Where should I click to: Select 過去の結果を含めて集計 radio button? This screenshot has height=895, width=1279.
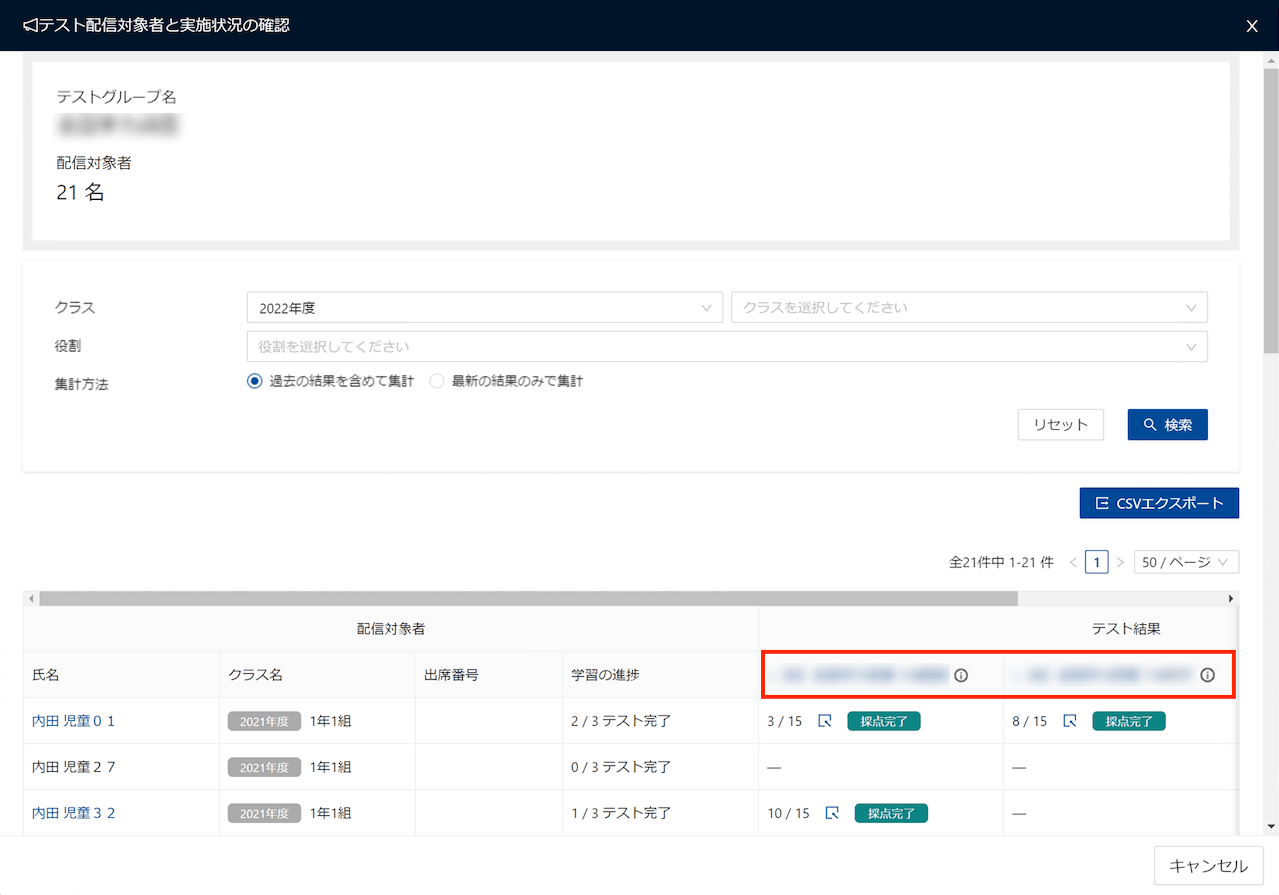pos(254,381)
